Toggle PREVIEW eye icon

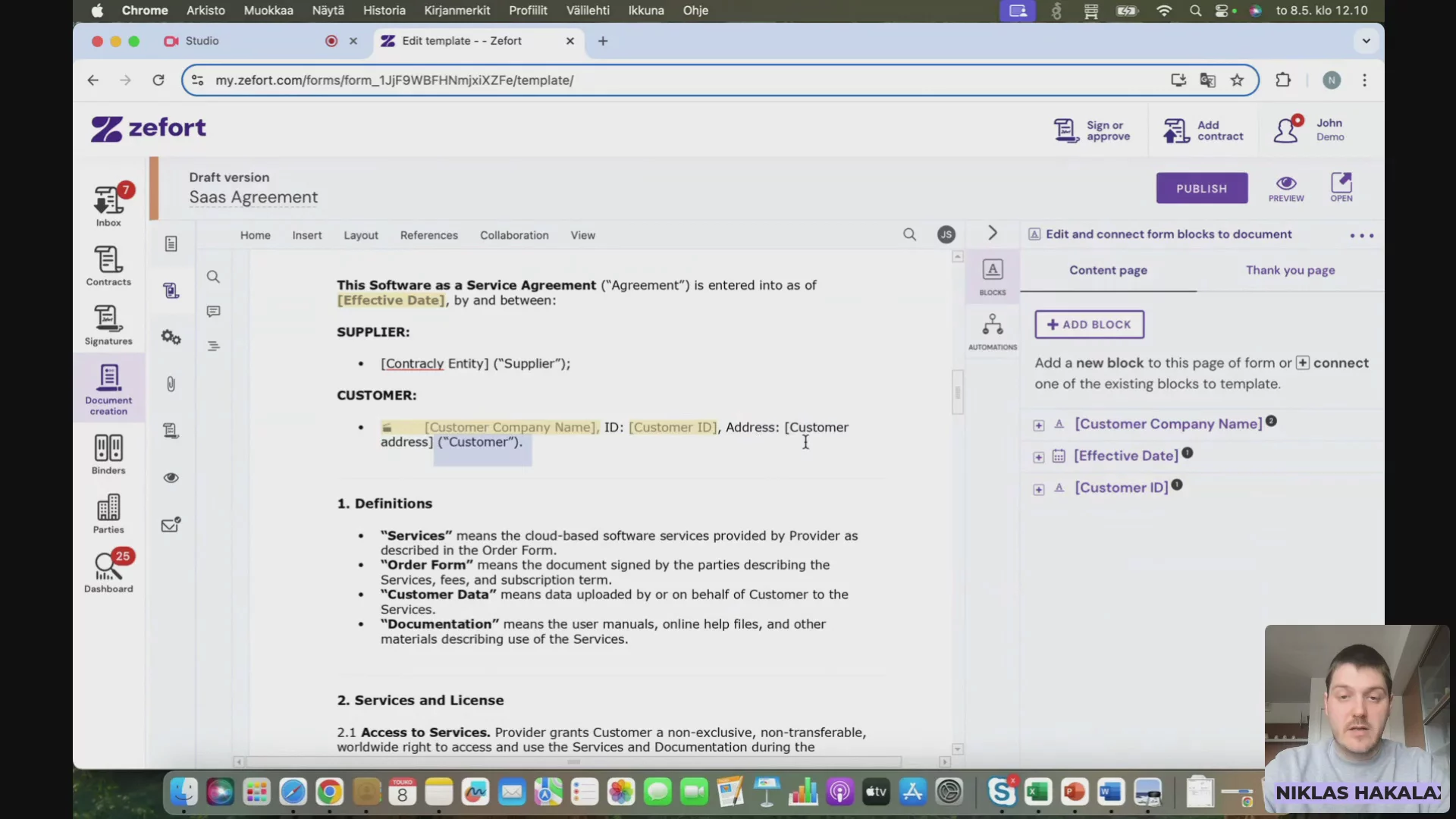(x=1286, y=188)
